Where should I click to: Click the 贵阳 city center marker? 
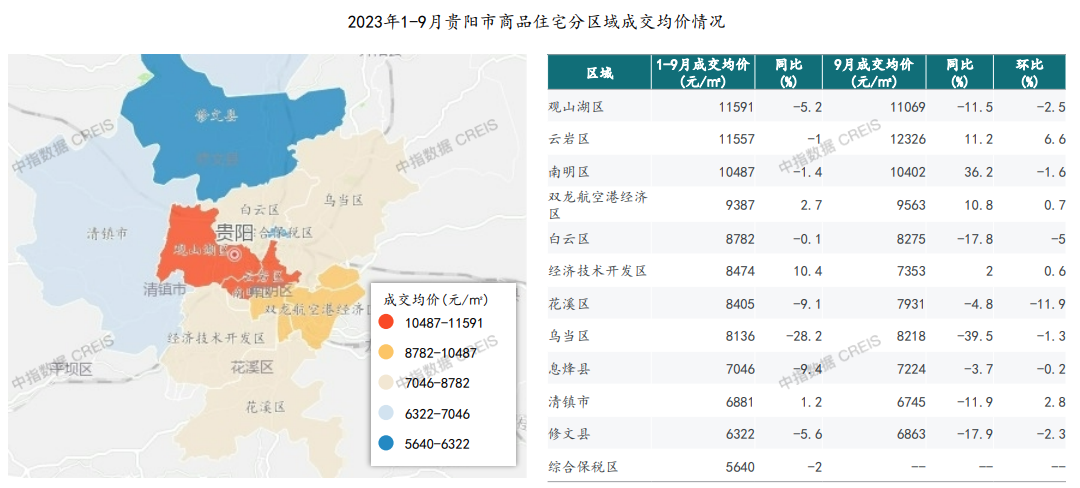pyautogui.click(x=235, y=255)
